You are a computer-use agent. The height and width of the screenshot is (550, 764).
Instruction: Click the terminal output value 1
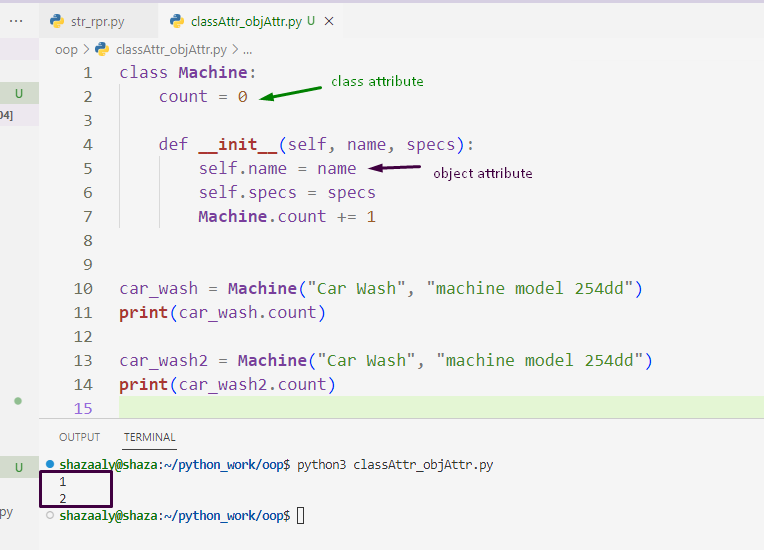click(62, 482)
